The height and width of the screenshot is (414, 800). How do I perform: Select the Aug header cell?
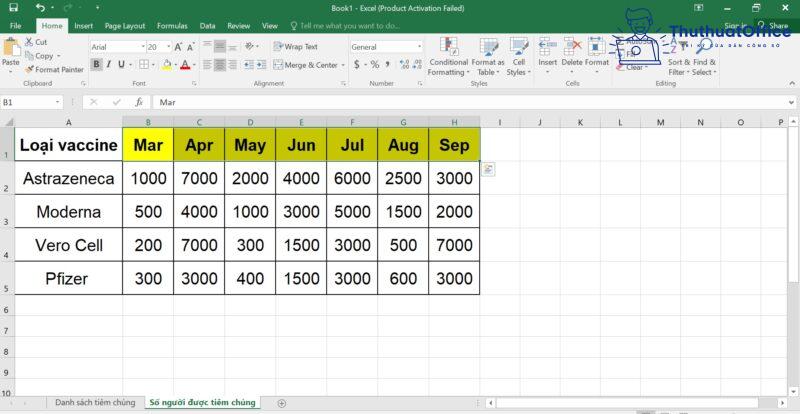403,144
